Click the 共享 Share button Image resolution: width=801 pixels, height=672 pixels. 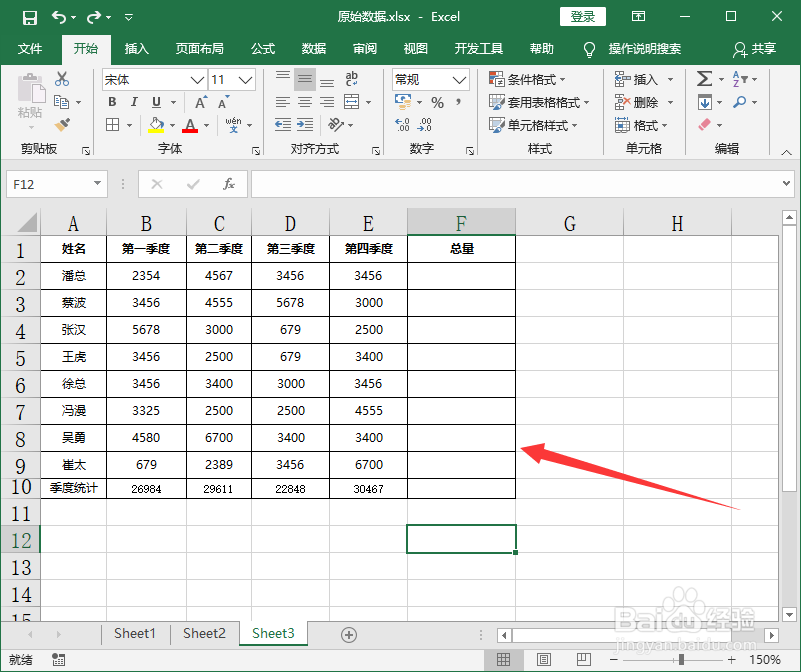(x=755, y=49)
